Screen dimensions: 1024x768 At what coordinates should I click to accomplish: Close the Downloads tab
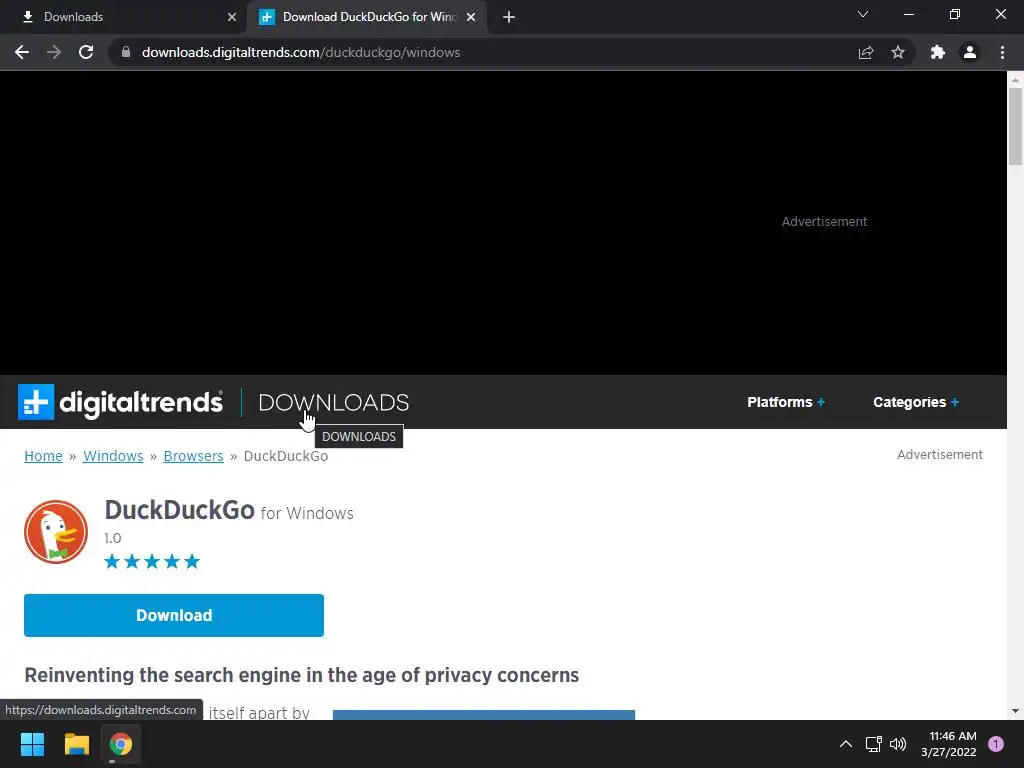[232, 17]
